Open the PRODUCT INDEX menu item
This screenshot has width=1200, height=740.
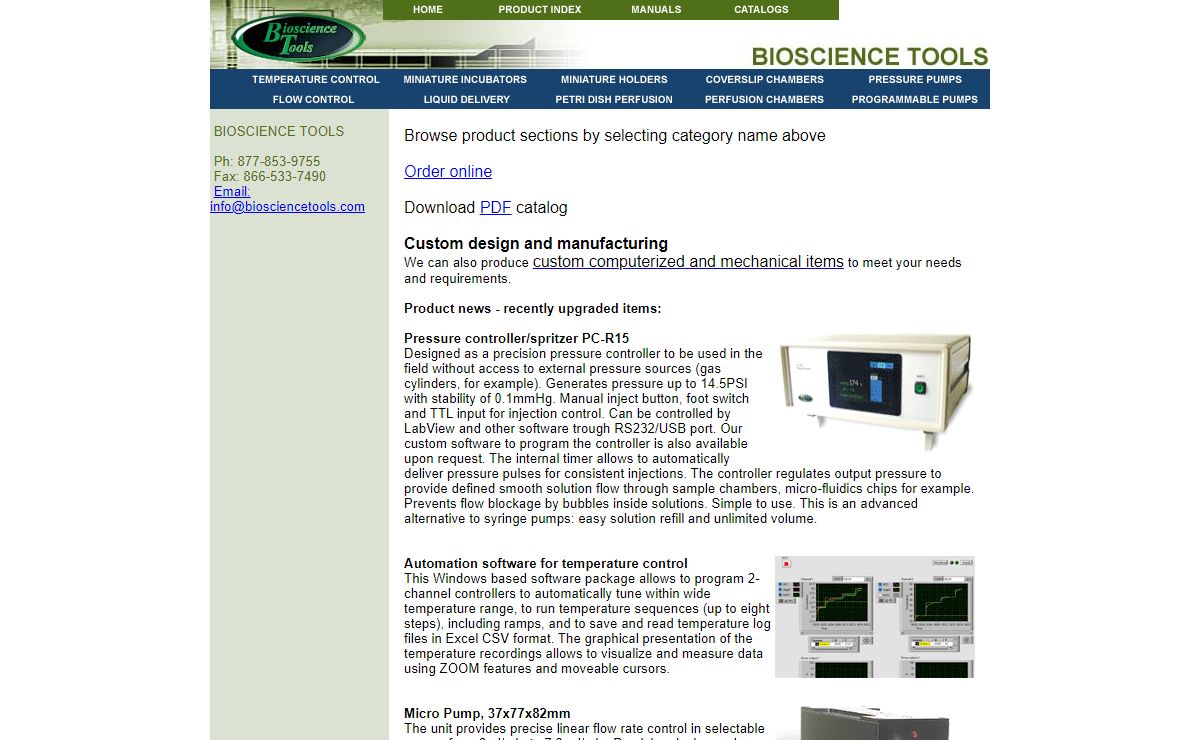540,9
